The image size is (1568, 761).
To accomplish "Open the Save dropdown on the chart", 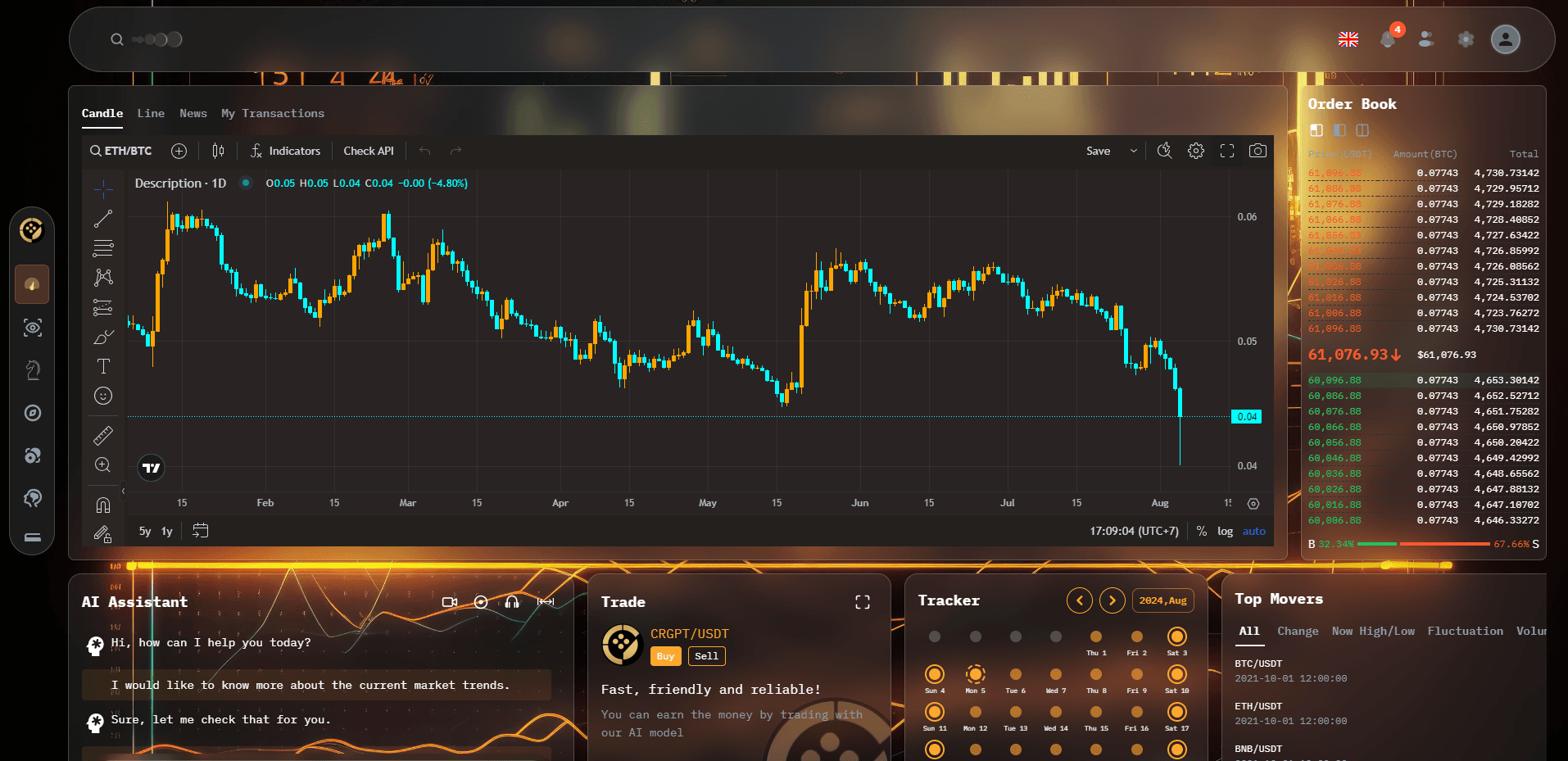I will pos(1133,151).
